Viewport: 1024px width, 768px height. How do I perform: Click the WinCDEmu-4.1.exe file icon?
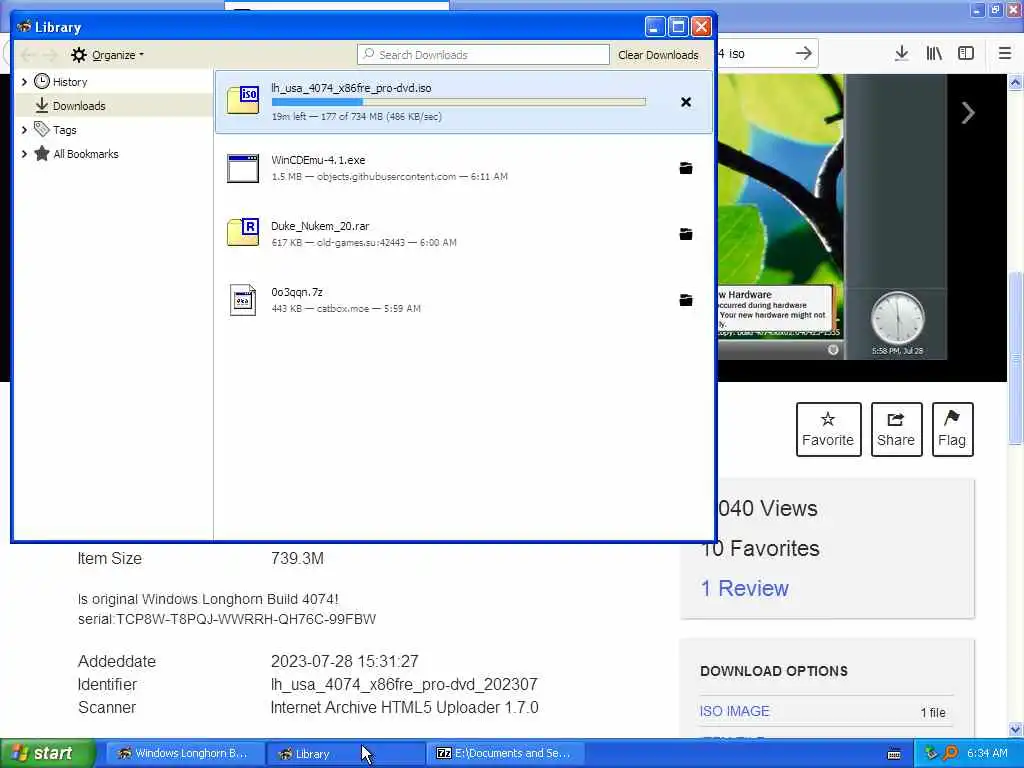243,168
